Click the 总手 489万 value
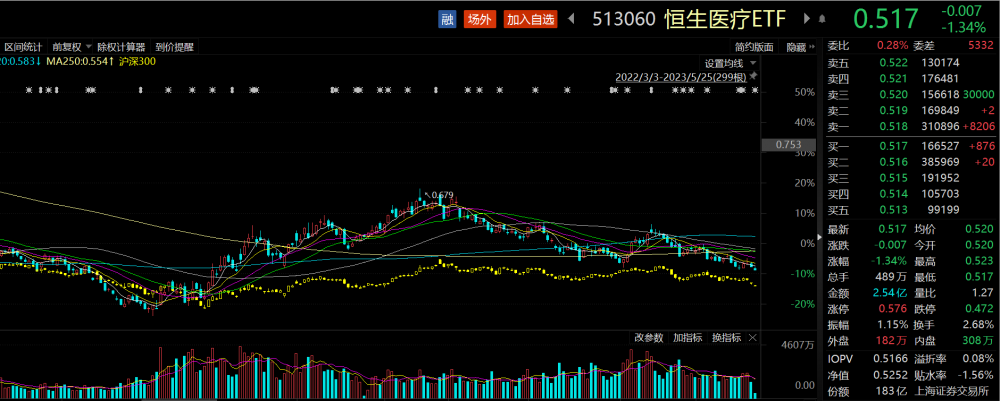 point(891,277)
